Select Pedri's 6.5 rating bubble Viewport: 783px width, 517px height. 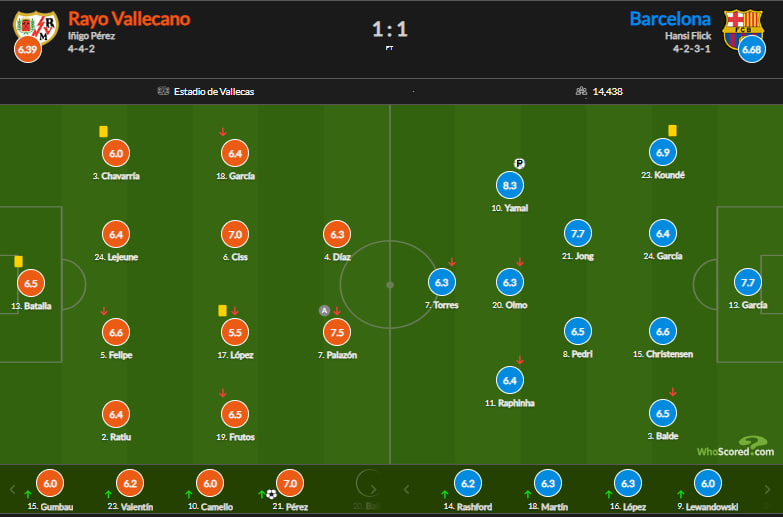[x=578, y=332]
